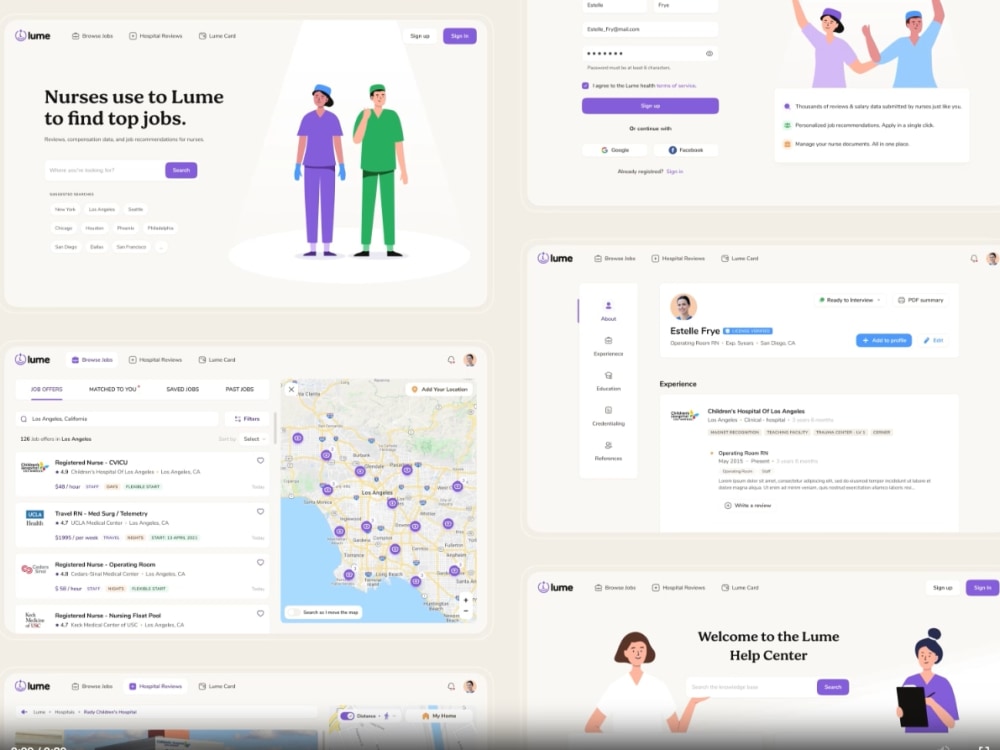Screen dimensions: 1000x750
Task: Click the Los Angeles, California search field
Action: [117, 419]
